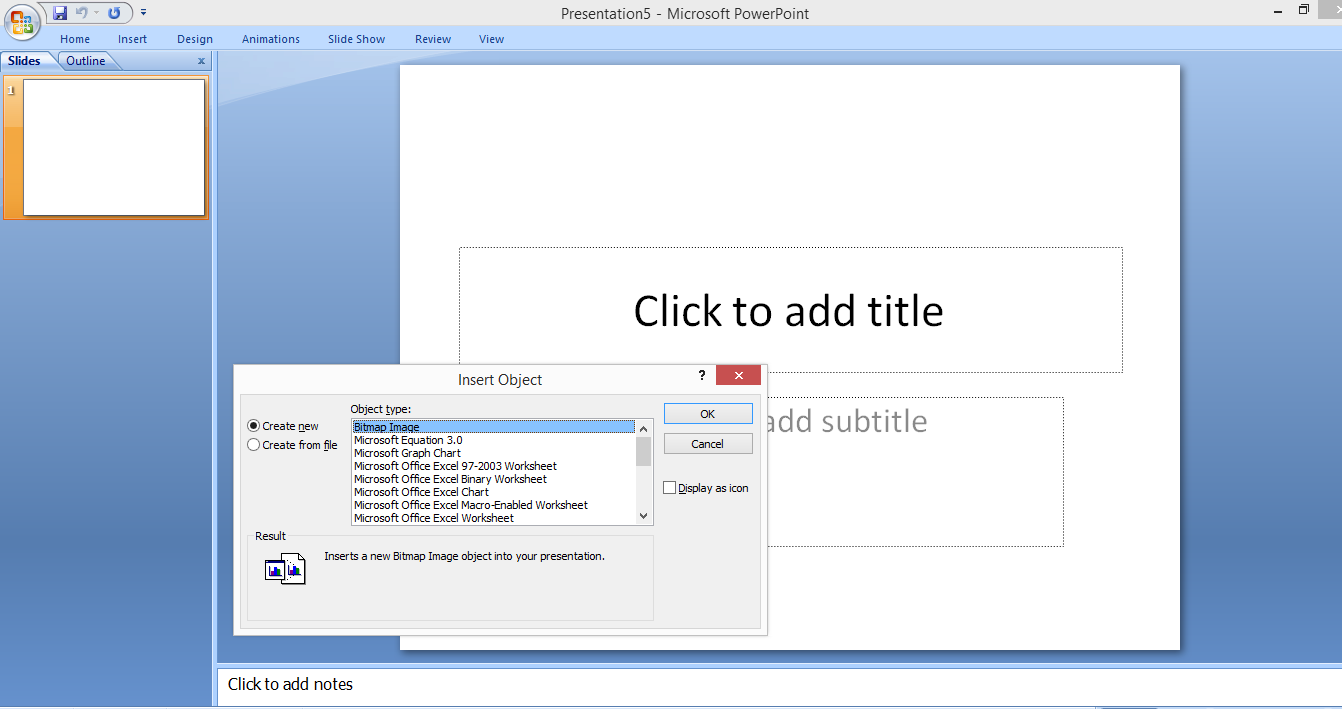The image size is (1342, 709).
Task: Click the Repeat/Redo icon
Action: tap(114, 13)
